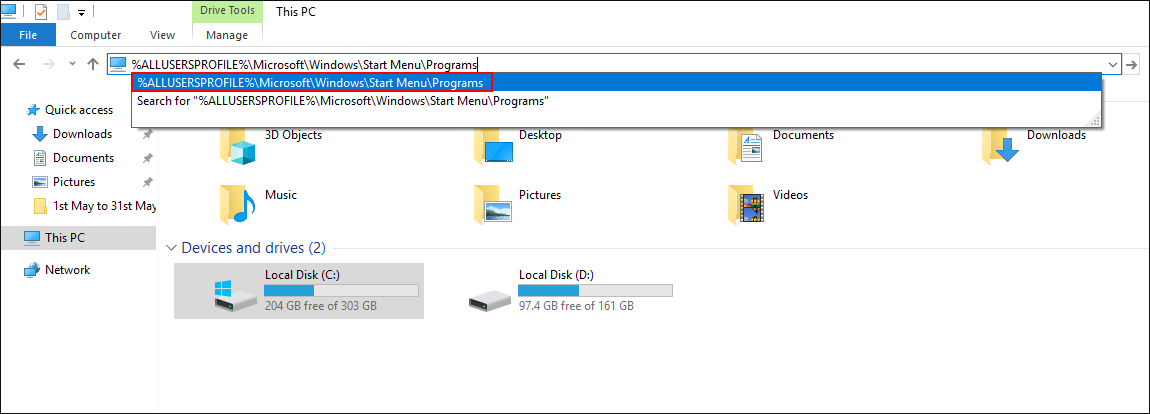The image size is (1150, 414).
Task: Click the Desktop folder label
Action: 541,135
